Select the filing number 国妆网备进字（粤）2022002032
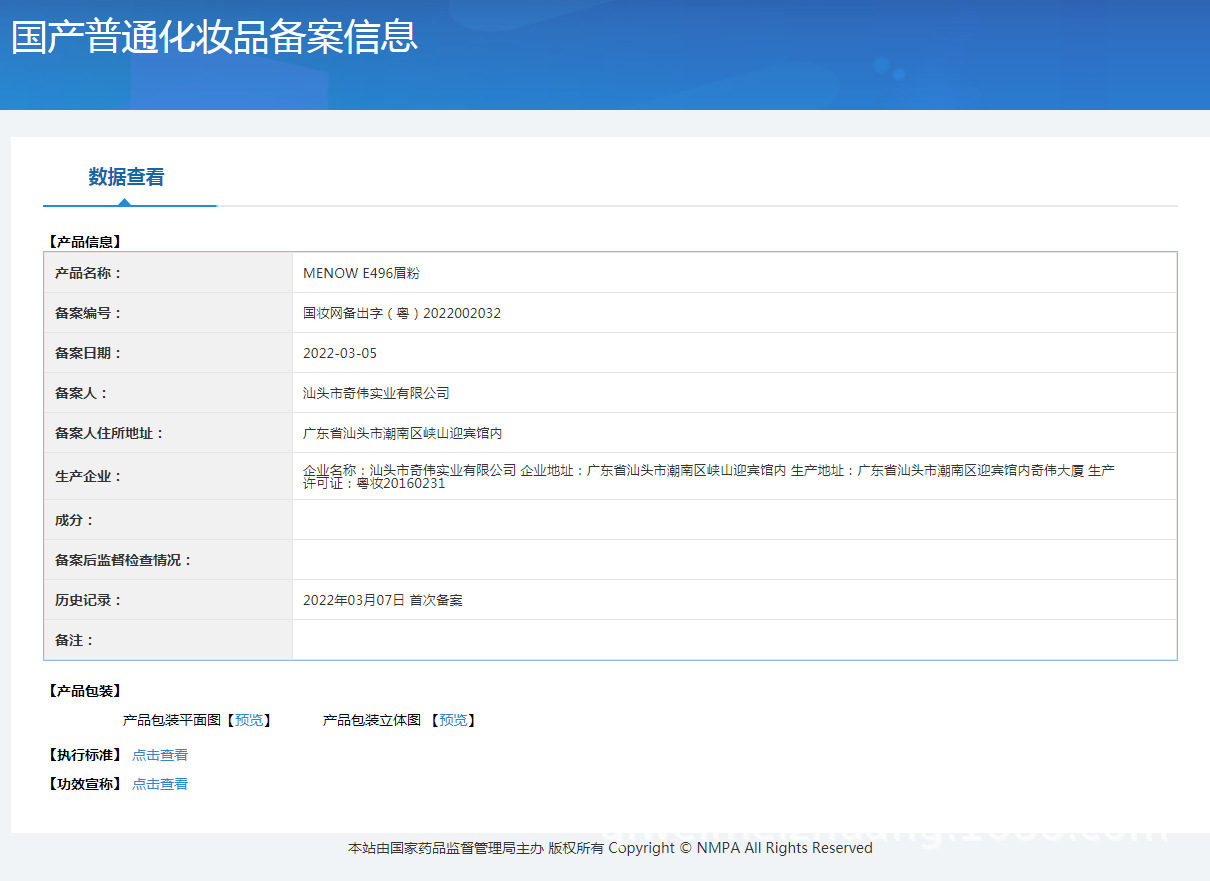The width and height of the screenshot is (1210, 881). click(x=402, y=313)
